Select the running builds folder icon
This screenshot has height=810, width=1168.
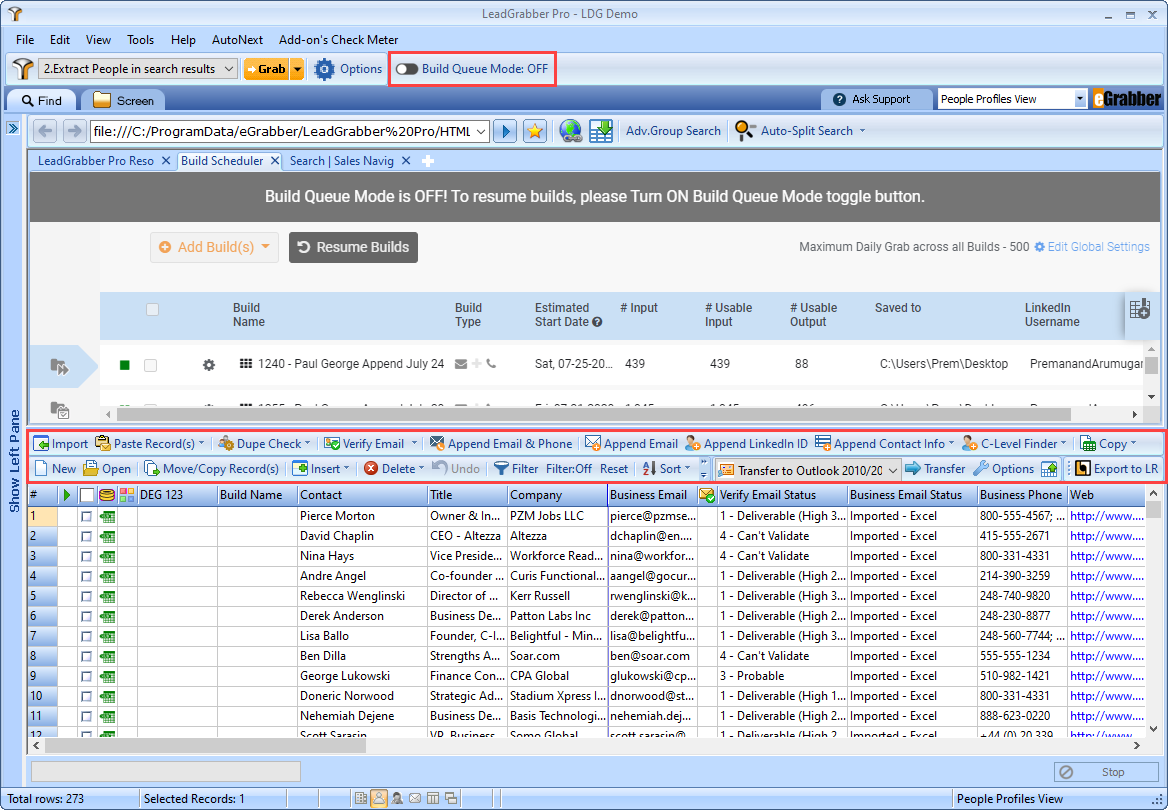59,366
